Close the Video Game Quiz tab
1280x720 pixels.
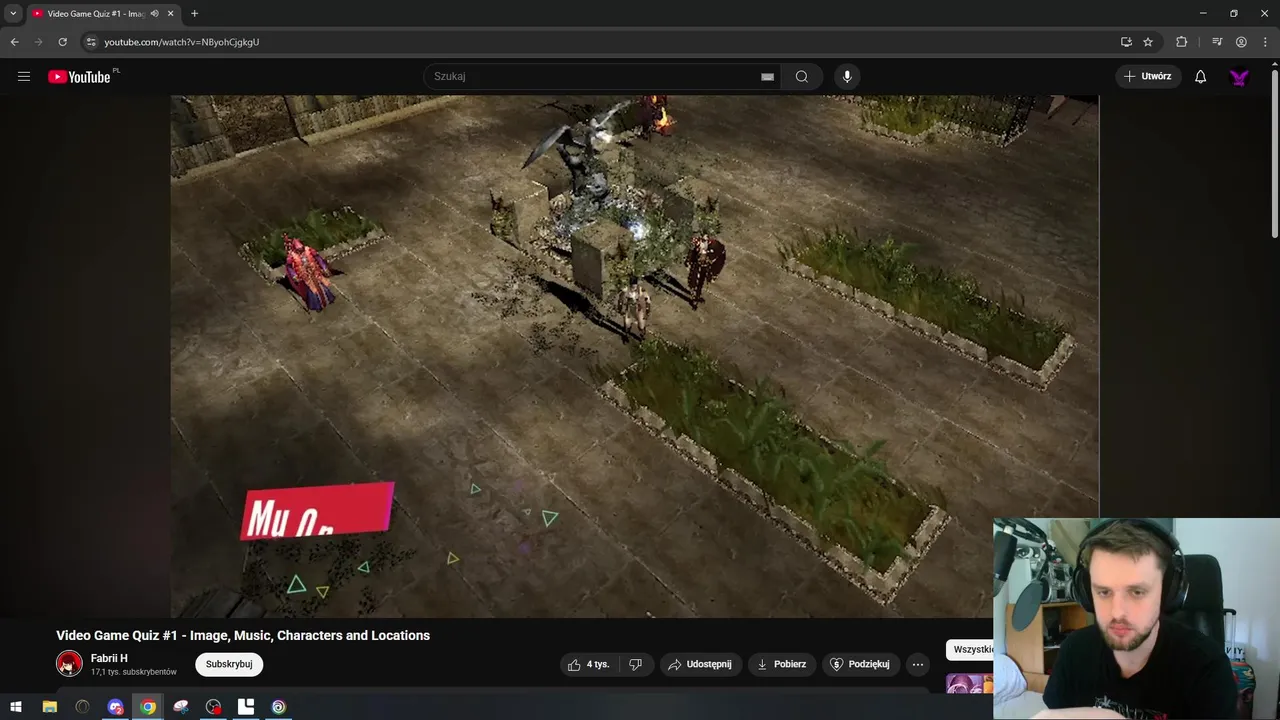(x=170, y=13)
